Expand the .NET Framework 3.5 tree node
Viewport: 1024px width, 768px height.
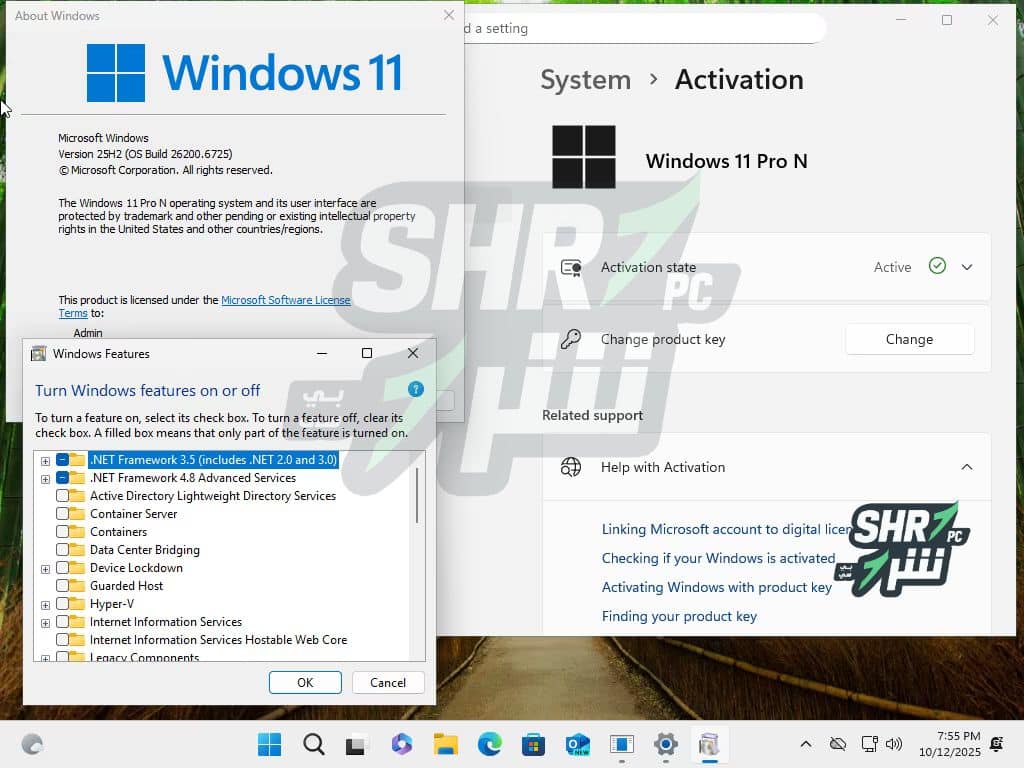pyautogui.click(x=45, y=460)
